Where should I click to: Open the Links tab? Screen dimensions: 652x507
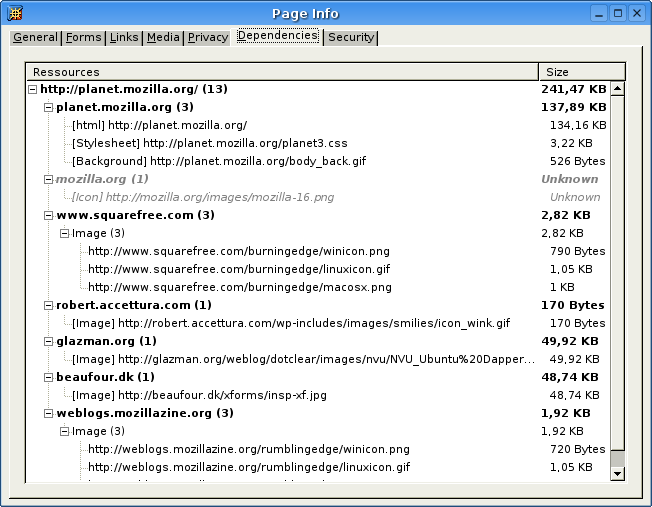124,37
